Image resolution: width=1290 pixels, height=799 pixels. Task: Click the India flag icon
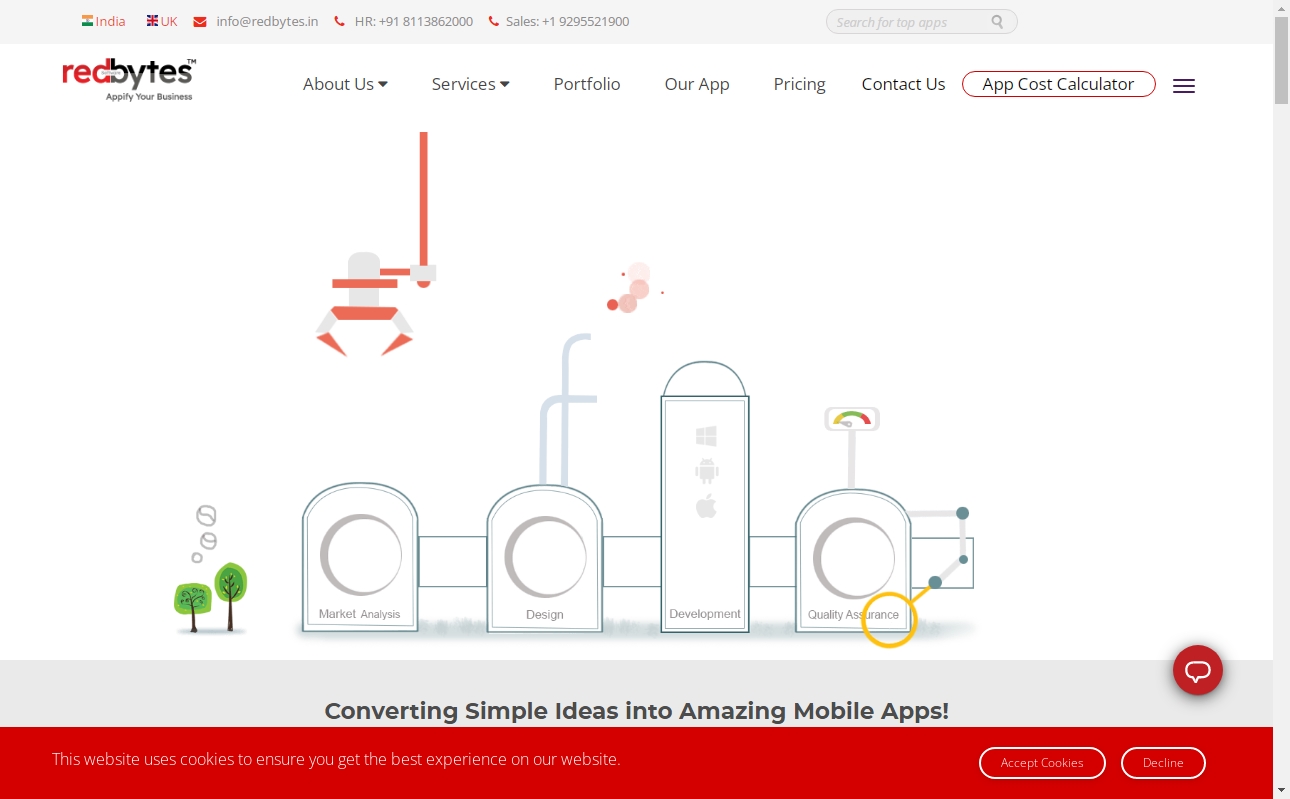tap(87, 20)
